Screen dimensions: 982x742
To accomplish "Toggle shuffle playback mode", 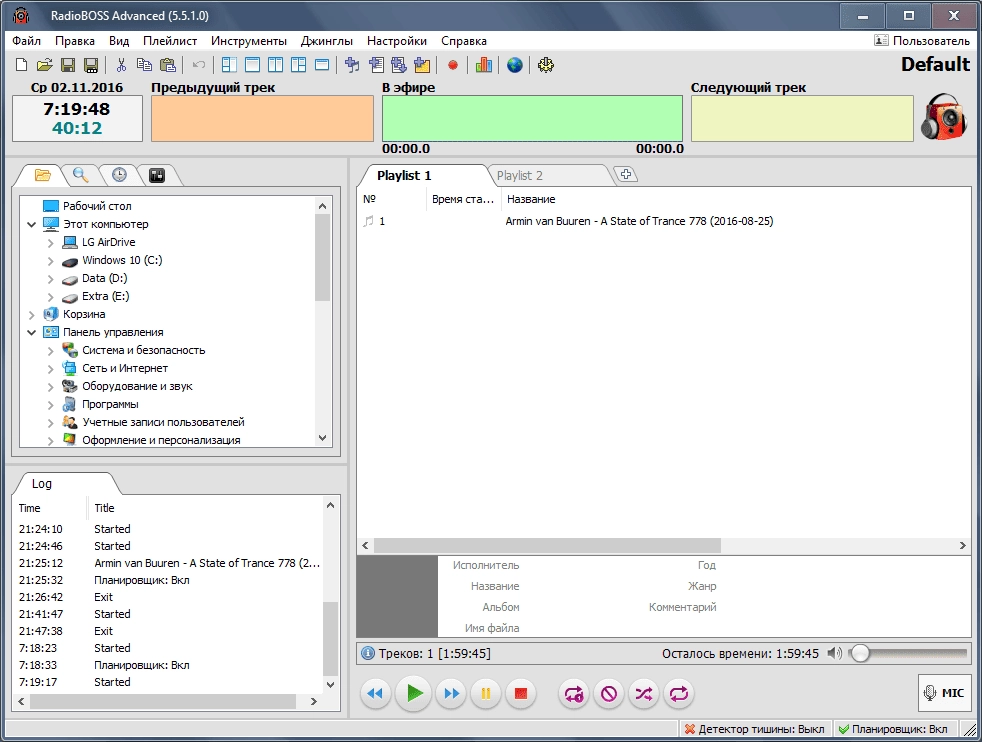I will tap(644, 694).
